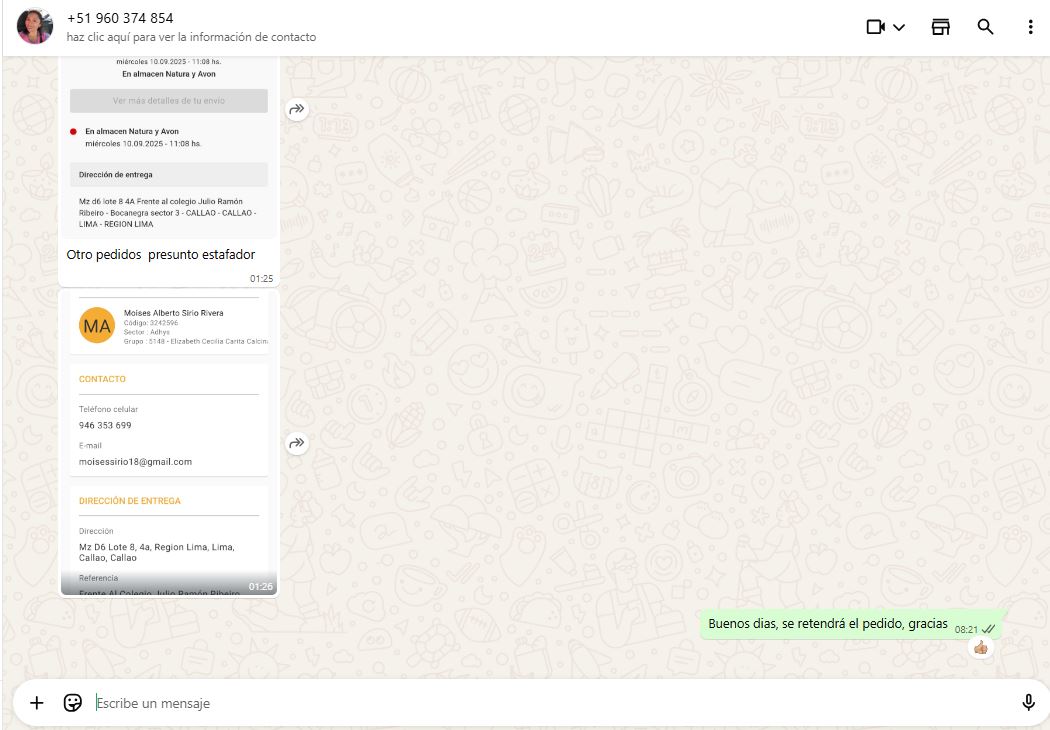The image size is (1050, 730).
Task: Open the emoji and sticker picker
Action: [72, 703]
